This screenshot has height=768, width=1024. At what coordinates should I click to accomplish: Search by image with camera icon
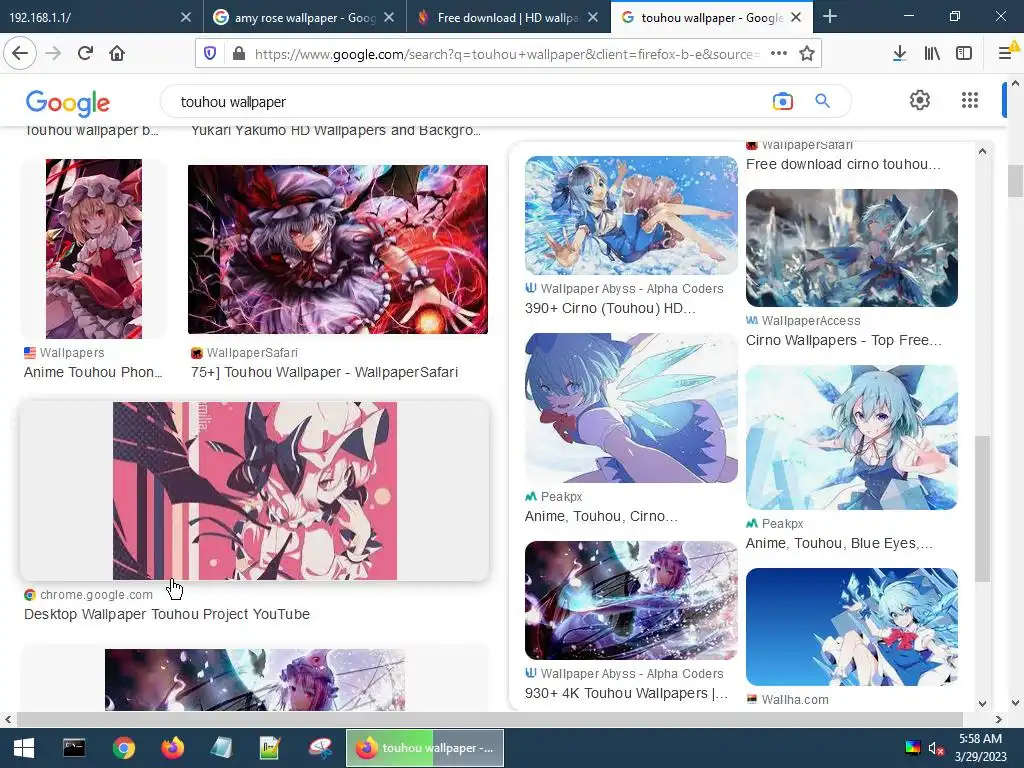[782, 101]
